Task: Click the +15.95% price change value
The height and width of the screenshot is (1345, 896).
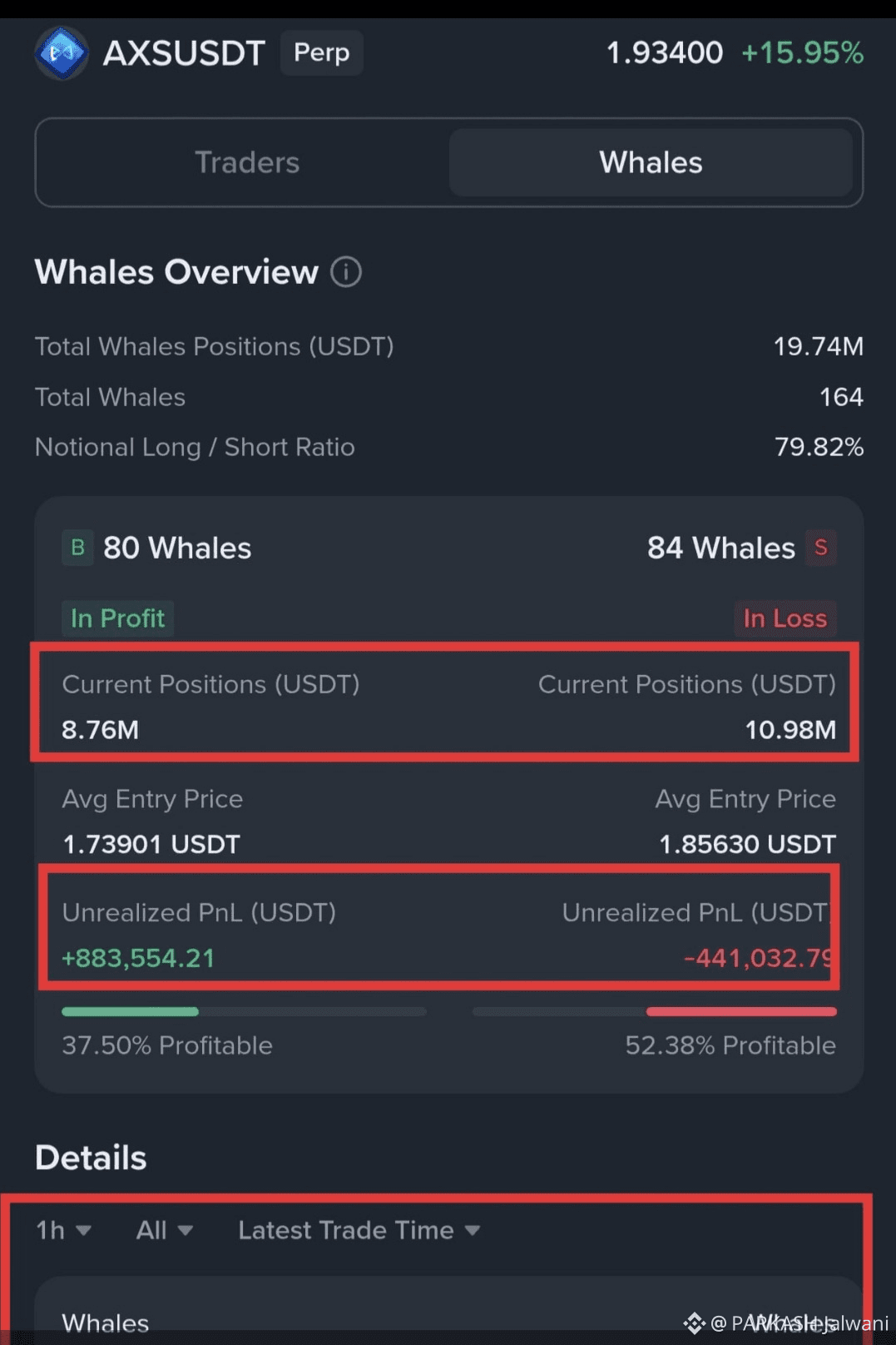Action: [x=802, y=53]
